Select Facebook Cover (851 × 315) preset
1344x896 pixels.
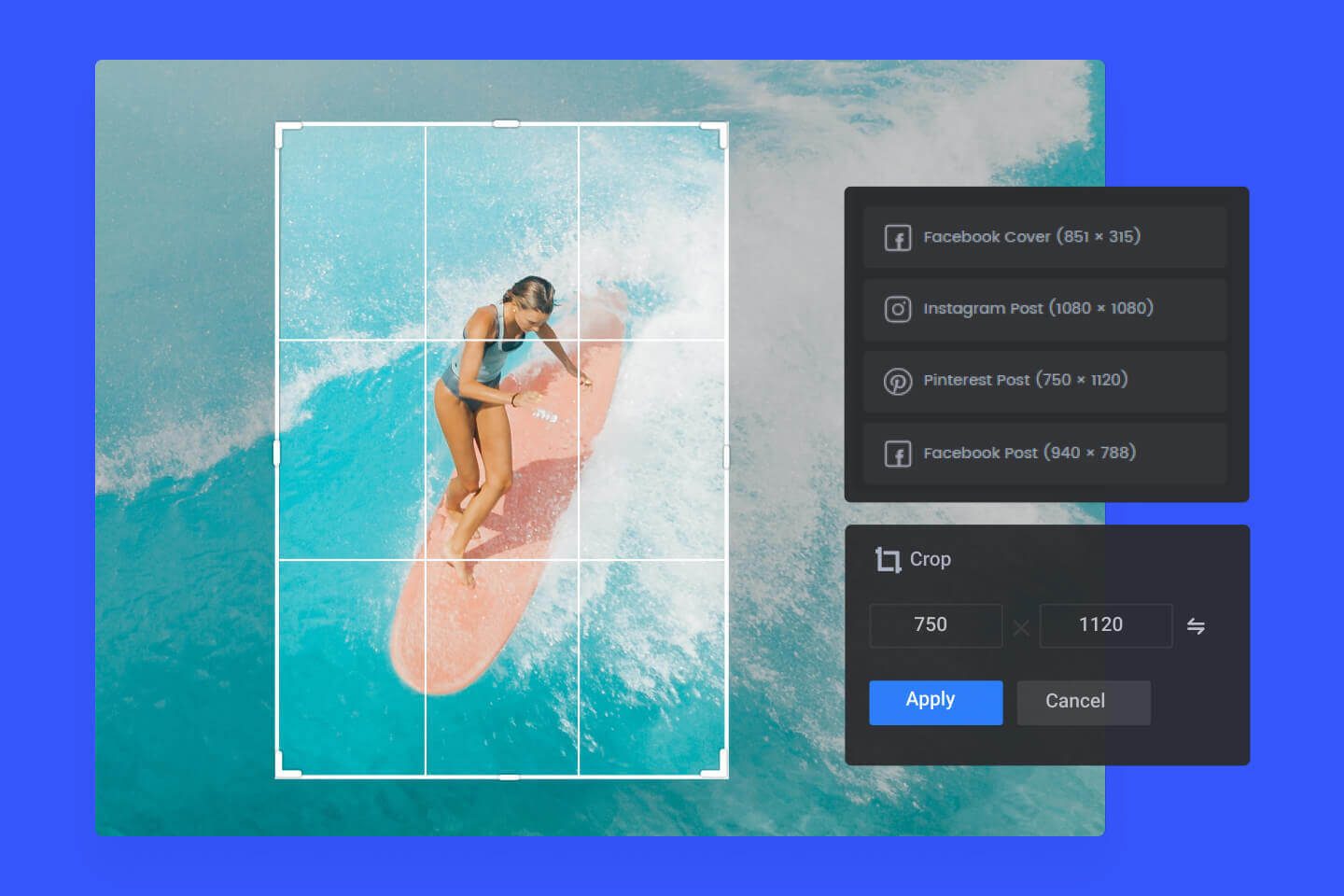[1043, 237]
